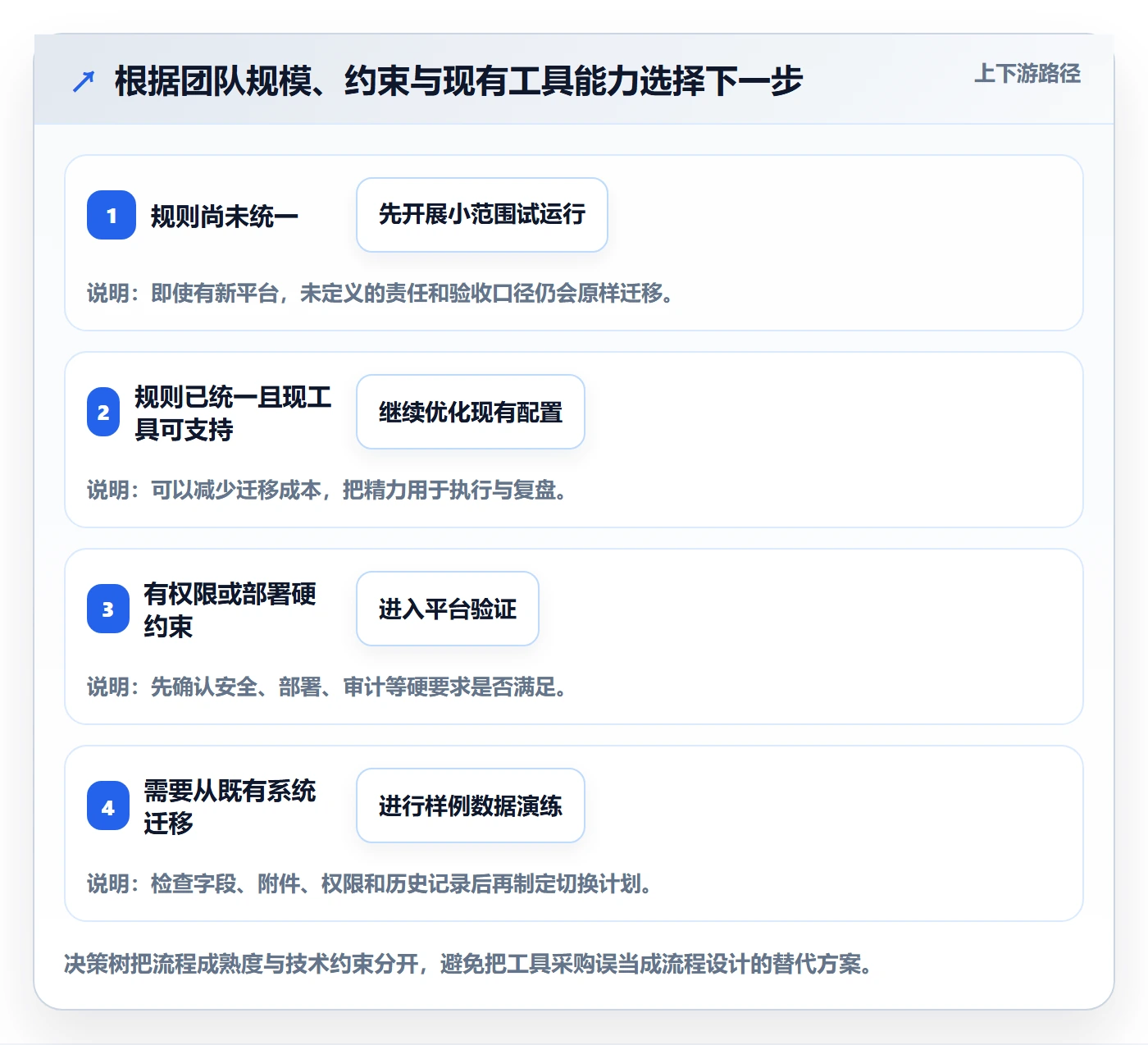Choose the 进行样例数据演练 button
Image resolution: width=1148 pixels, height=1045 pixels.
click(x=471, y=805)
